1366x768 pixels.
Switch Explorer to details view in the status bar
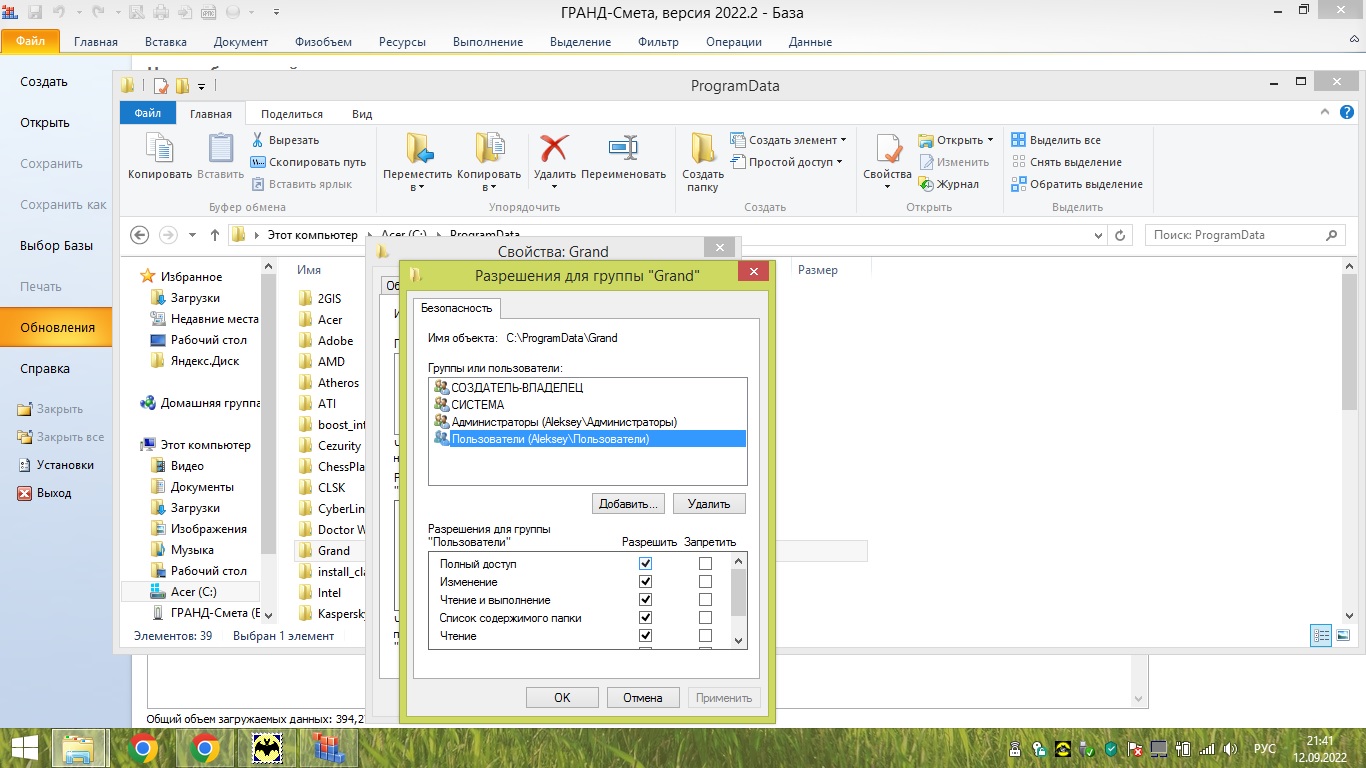1321,635
